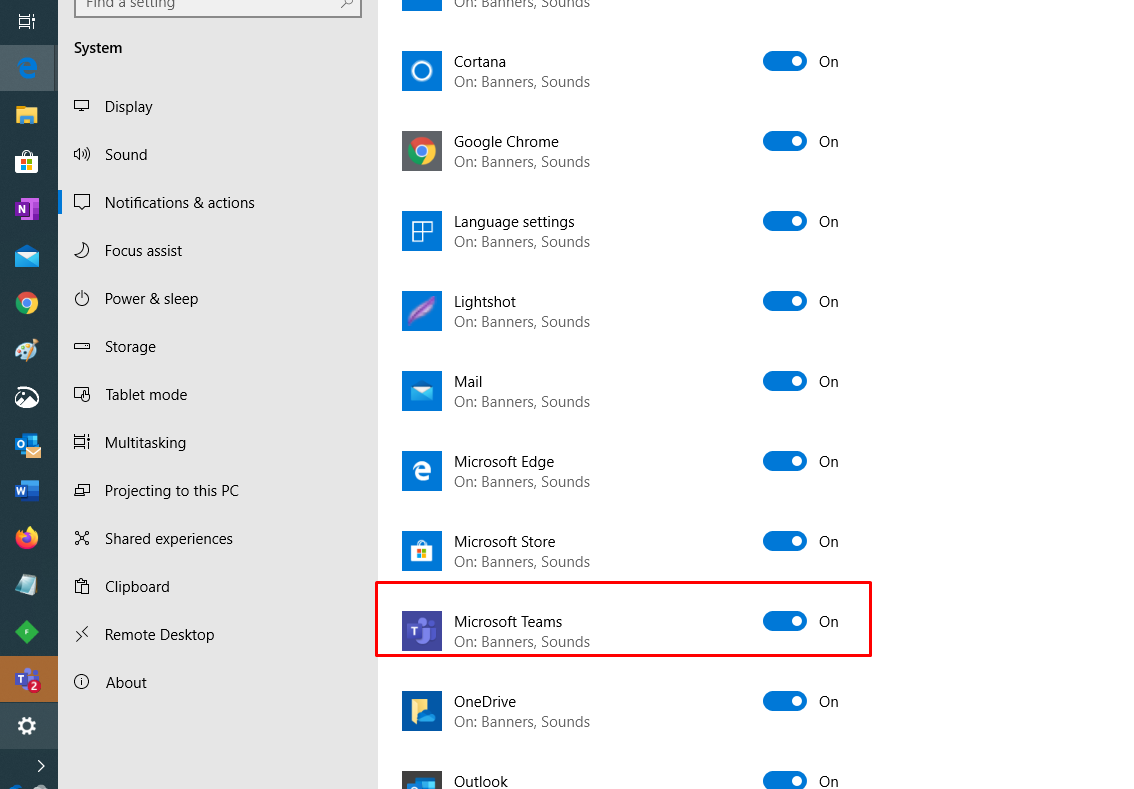The image size is (1134, 789).
Task: Disable Google Chrome notifications toggle
Action: pyautogui.click(x=785, y=142)
